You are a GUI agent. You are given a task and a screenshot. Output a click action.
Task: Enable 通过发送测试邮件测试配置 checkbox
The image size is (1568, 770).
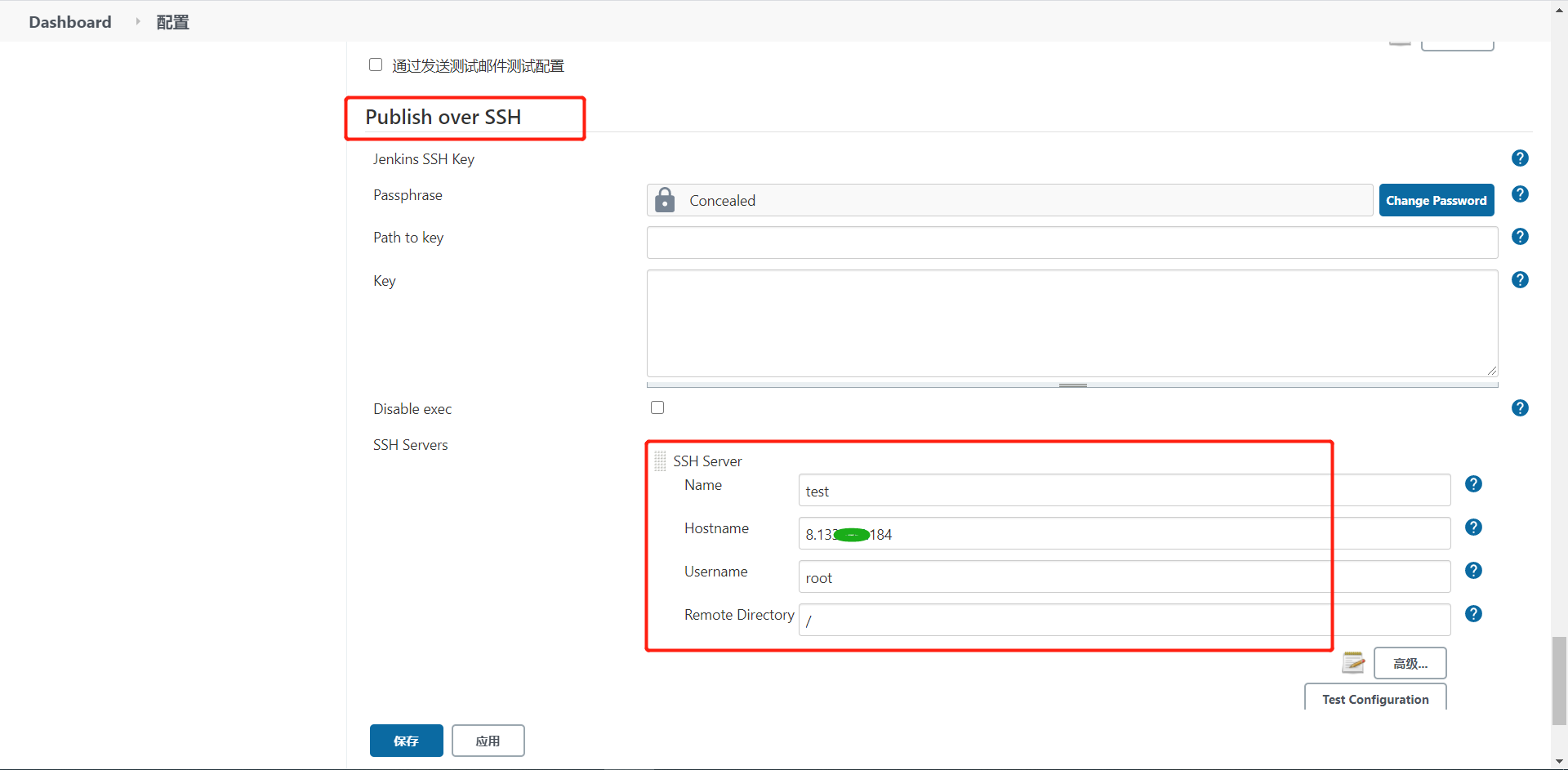click(x=376, y=65)
